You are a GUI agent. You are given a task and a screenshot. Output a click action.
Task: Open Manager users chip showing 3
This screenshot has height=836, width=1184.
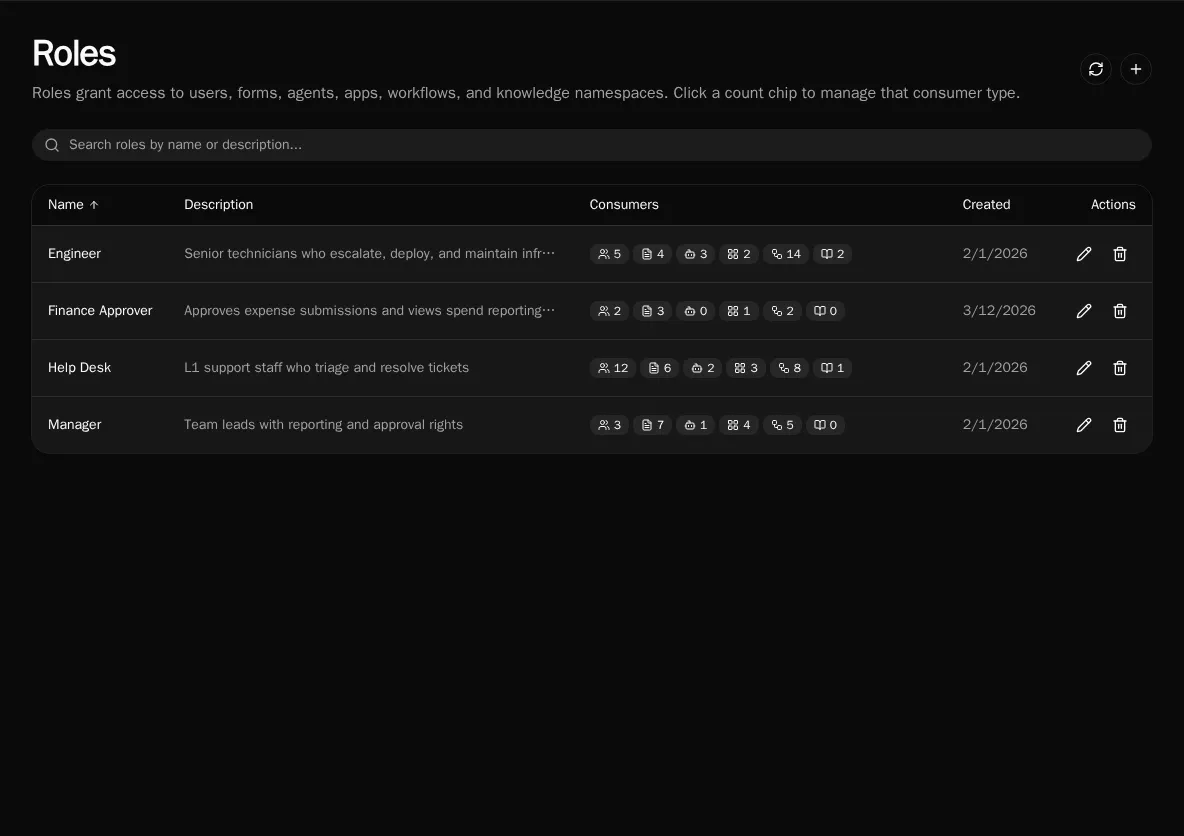coord(609,425)
